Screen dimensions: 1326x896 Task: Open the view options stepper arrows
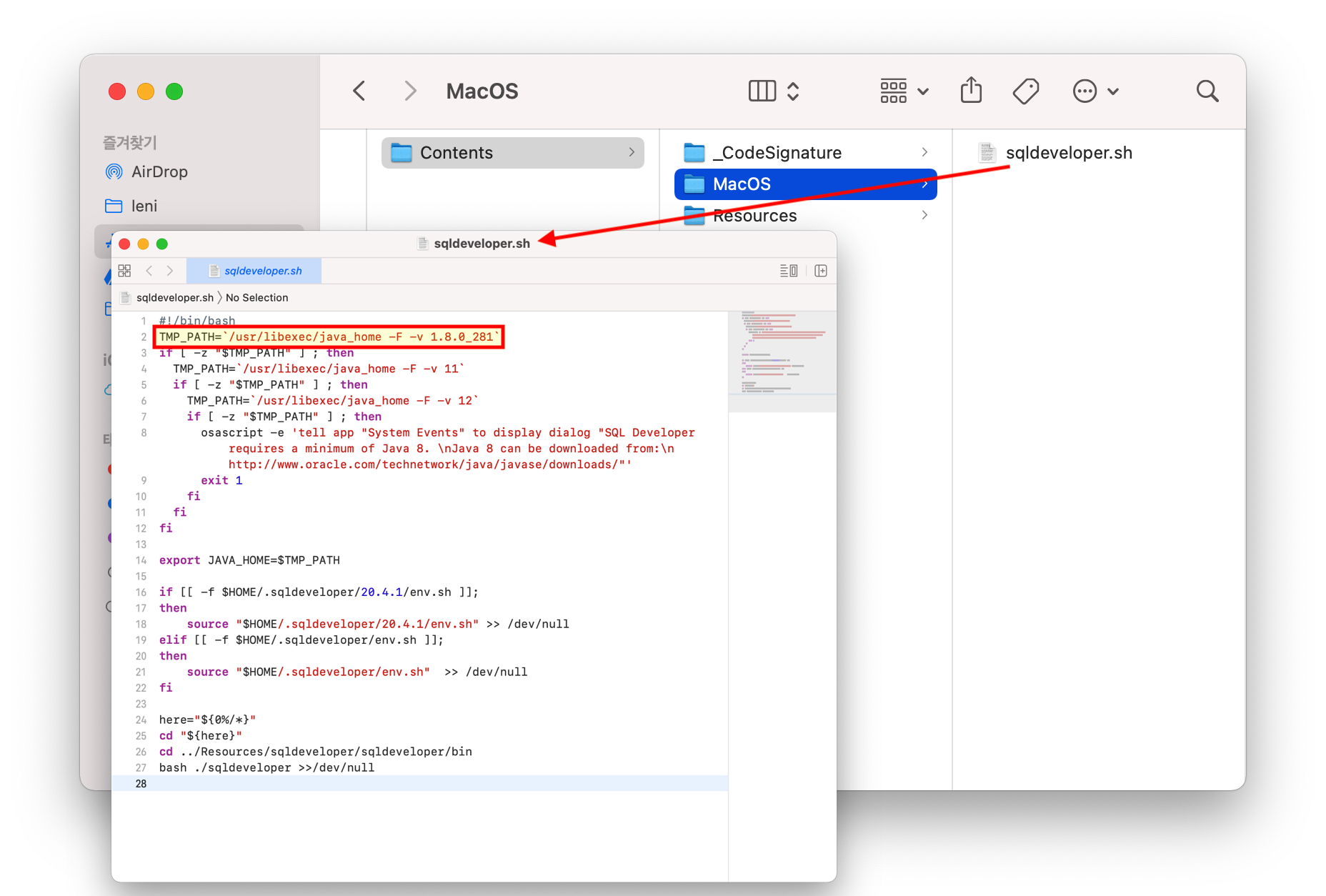793,91
